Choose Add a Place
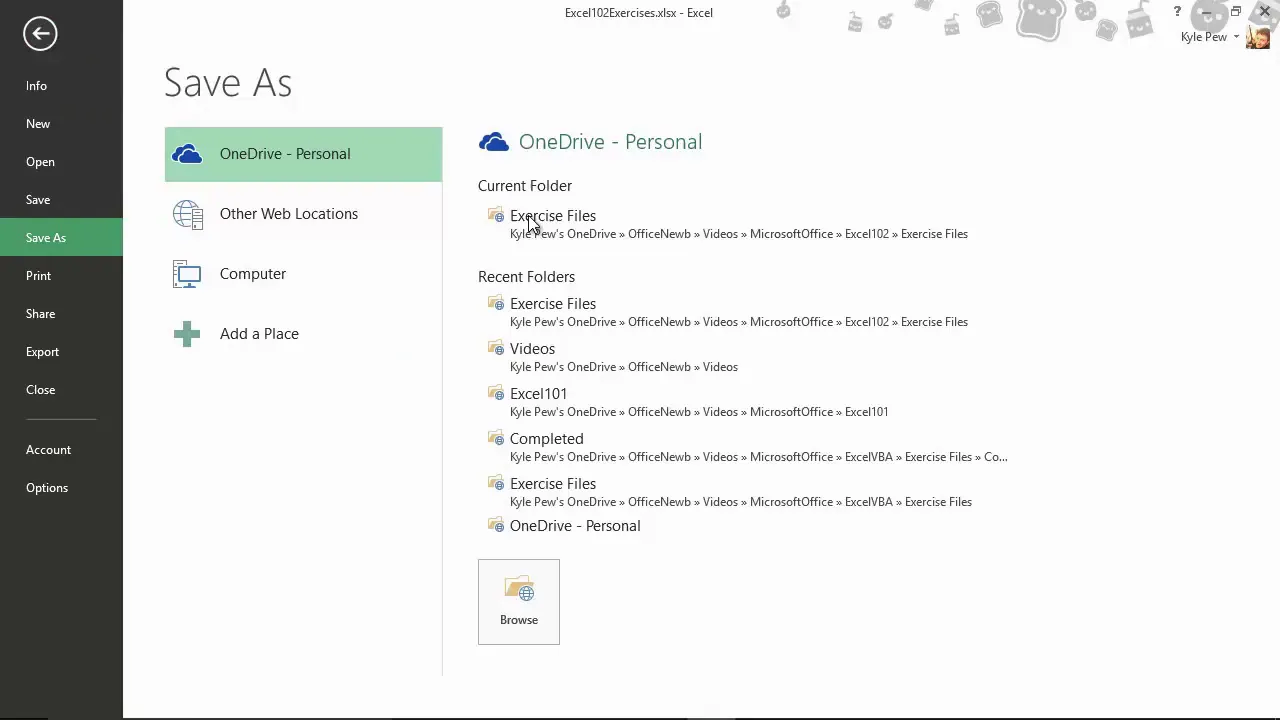Image resolution: width=1280 pixels, height=720 pixels. [x=303, y=334]
